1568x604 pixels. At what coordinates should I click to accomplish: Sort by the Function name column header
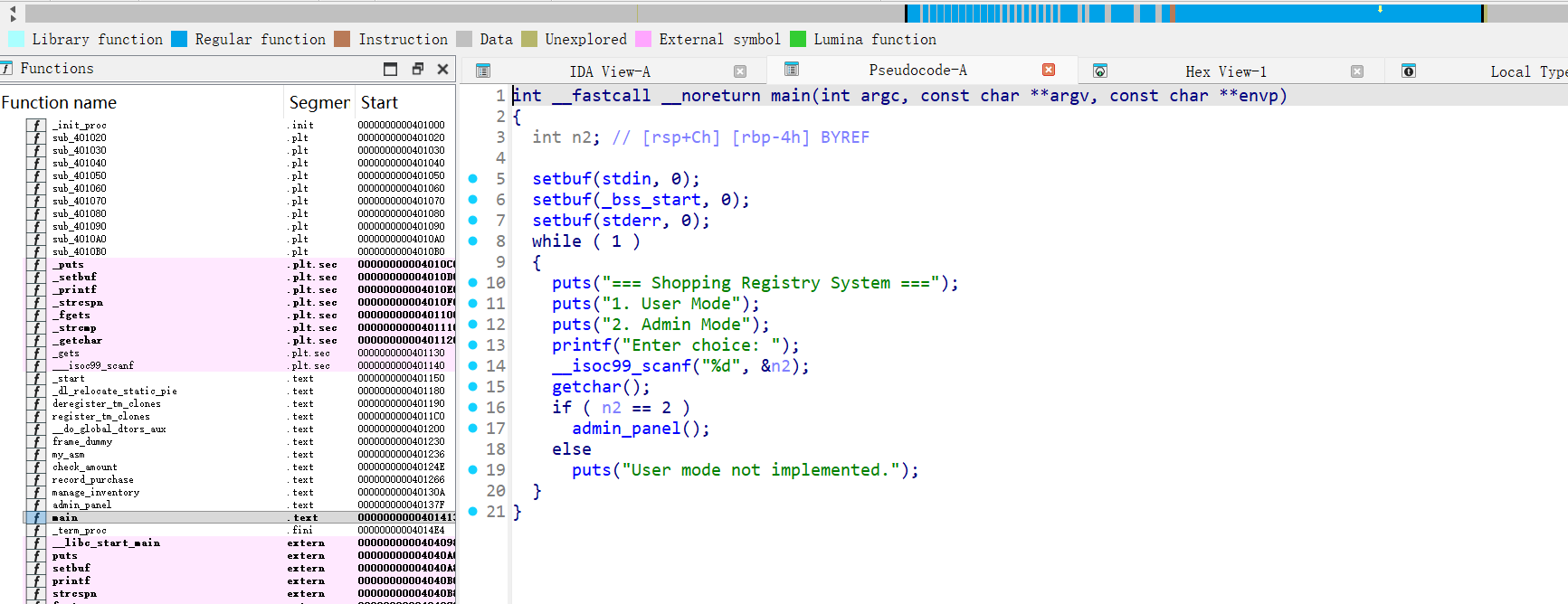(x=141, y=102)
